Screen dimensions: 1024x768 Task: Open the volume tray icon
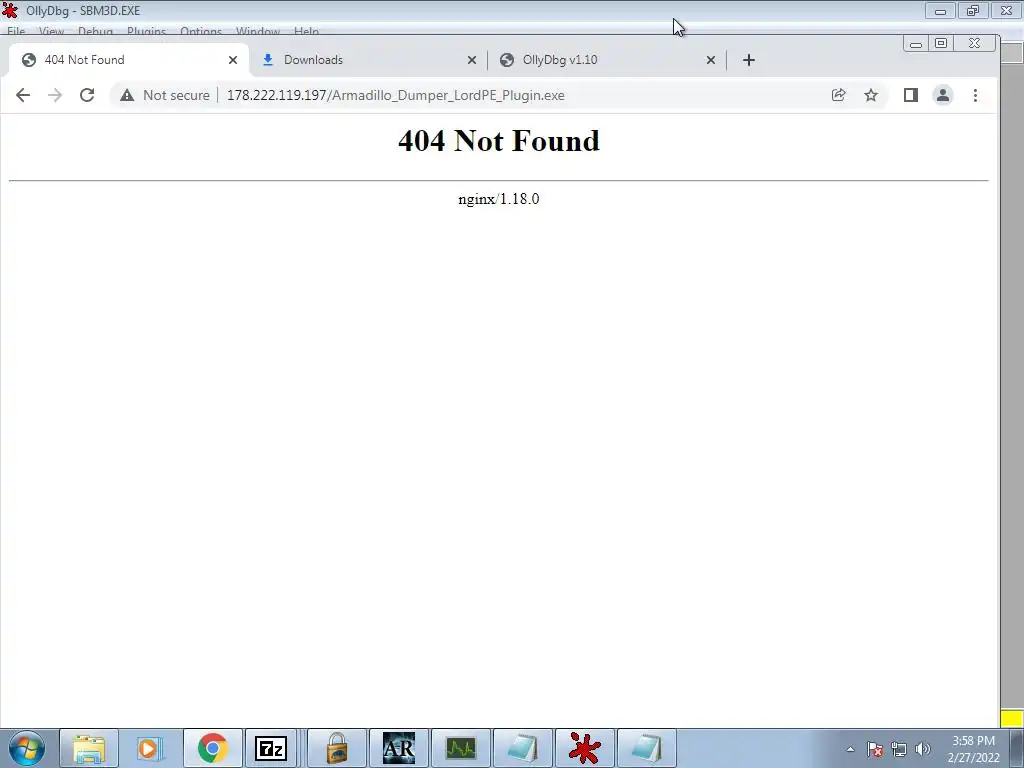[922, 750]
